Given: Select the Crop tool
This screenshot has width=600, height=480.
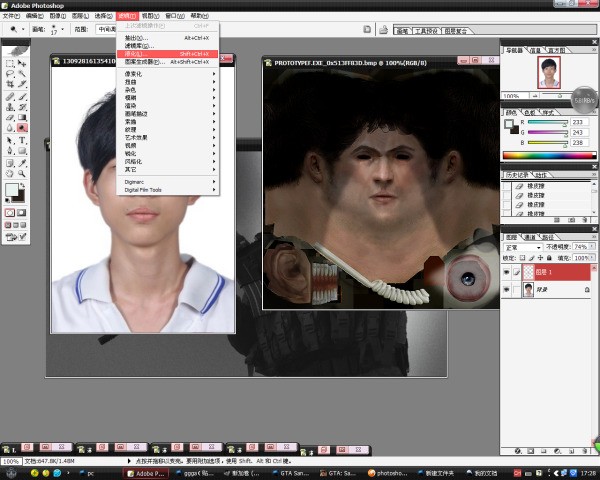Looking at the screenshot, I should [x=10, y=85].
